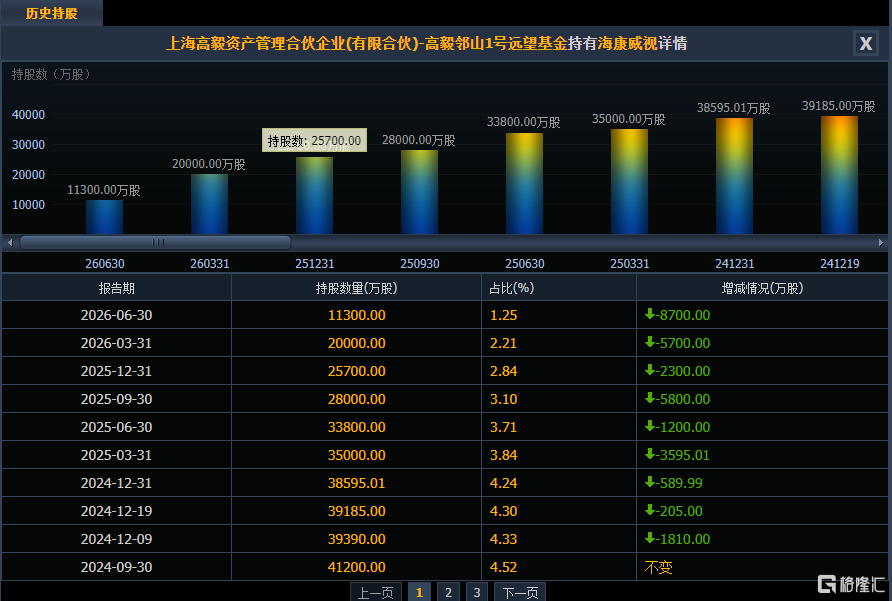Viewport: 892px width, 601px height.
Task: Click holdings value 11300.00 in table
Action: pos(357,315)
